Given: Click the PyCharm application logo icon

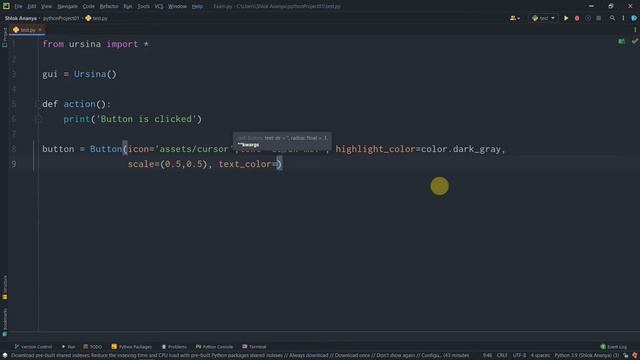Looking at the screenshot, I should coord(6,6).
